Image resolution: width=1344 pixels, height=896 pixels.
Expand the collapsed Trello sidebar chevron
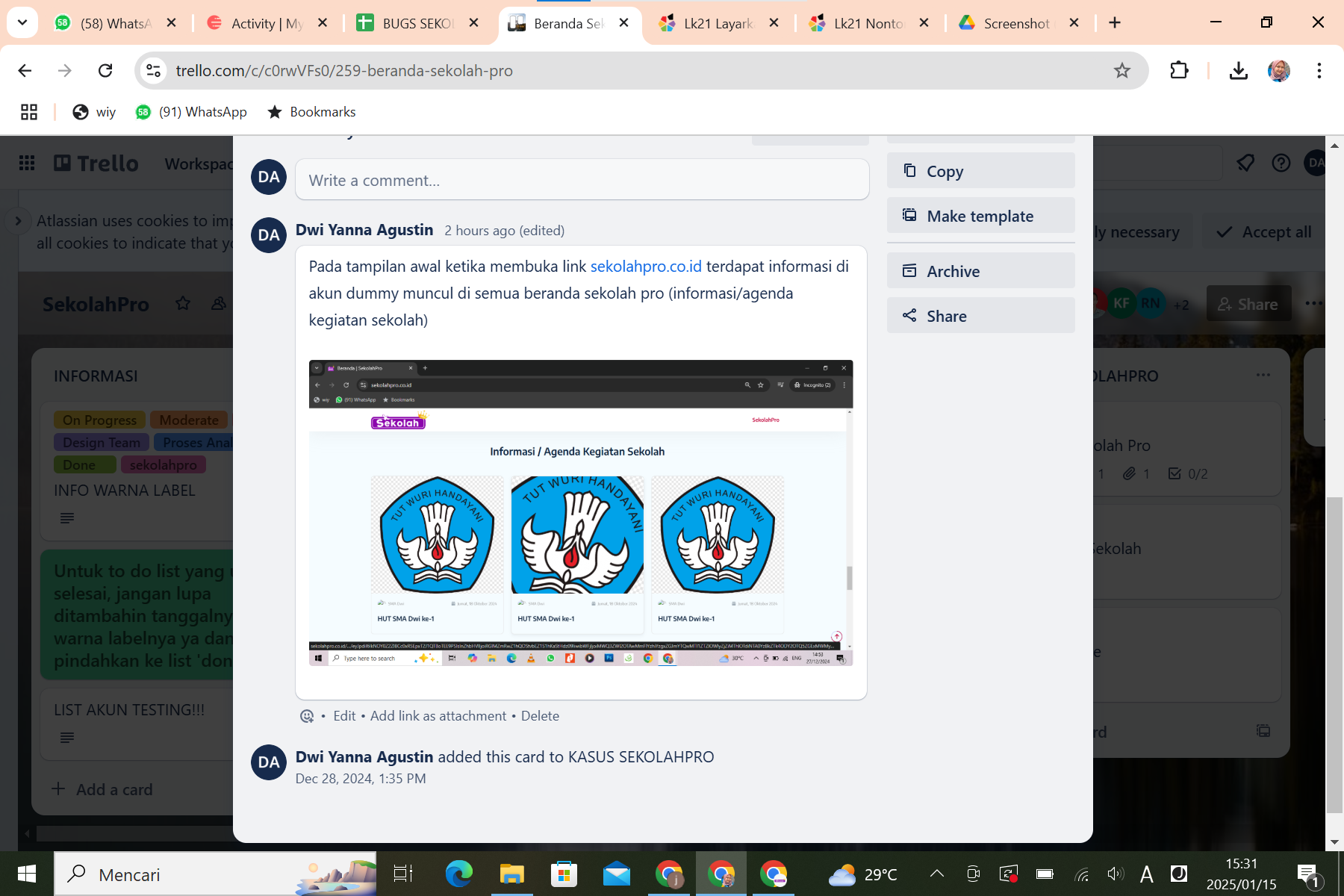(x=18, y=221)
